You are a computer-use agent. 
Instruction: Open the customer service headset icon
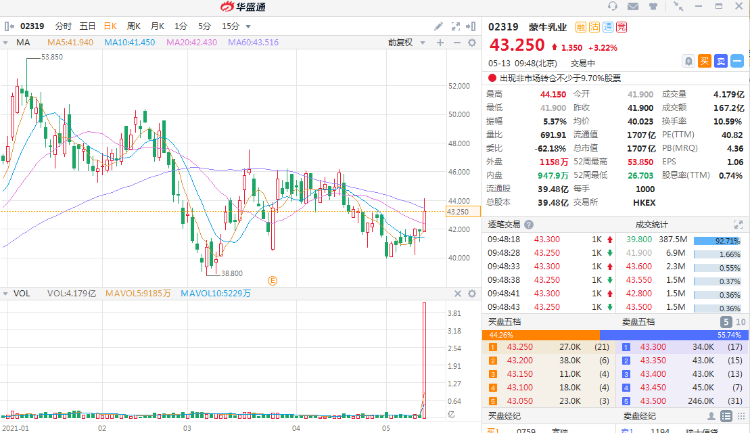coord(612,6)
